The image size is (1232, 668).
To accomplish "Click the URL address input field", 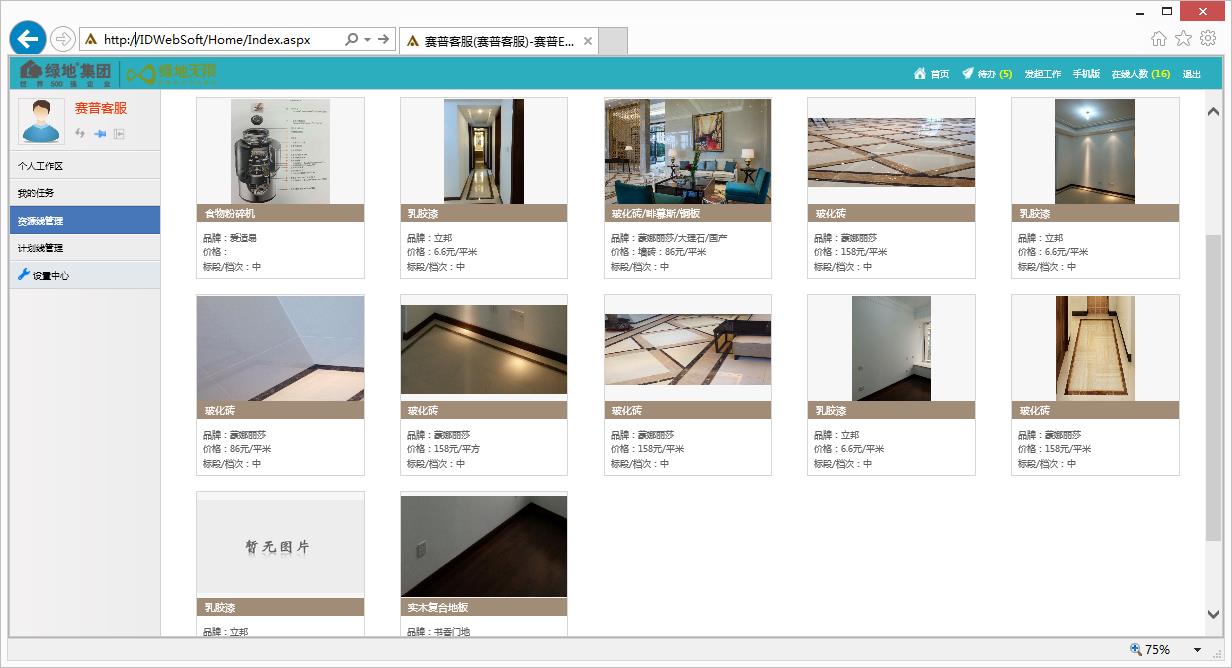I will coord(220,40).
